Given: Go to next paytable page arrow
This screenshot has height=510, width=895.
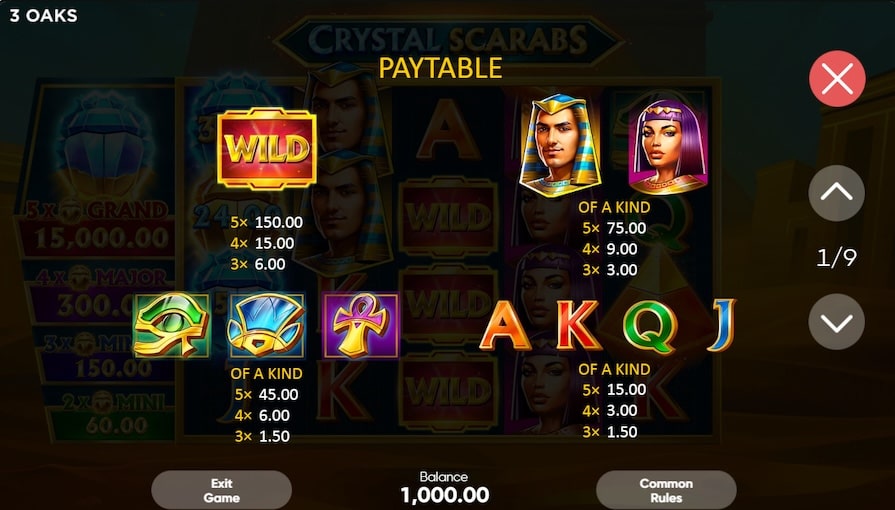Looking at the screenshot, I should pos(836,322).
